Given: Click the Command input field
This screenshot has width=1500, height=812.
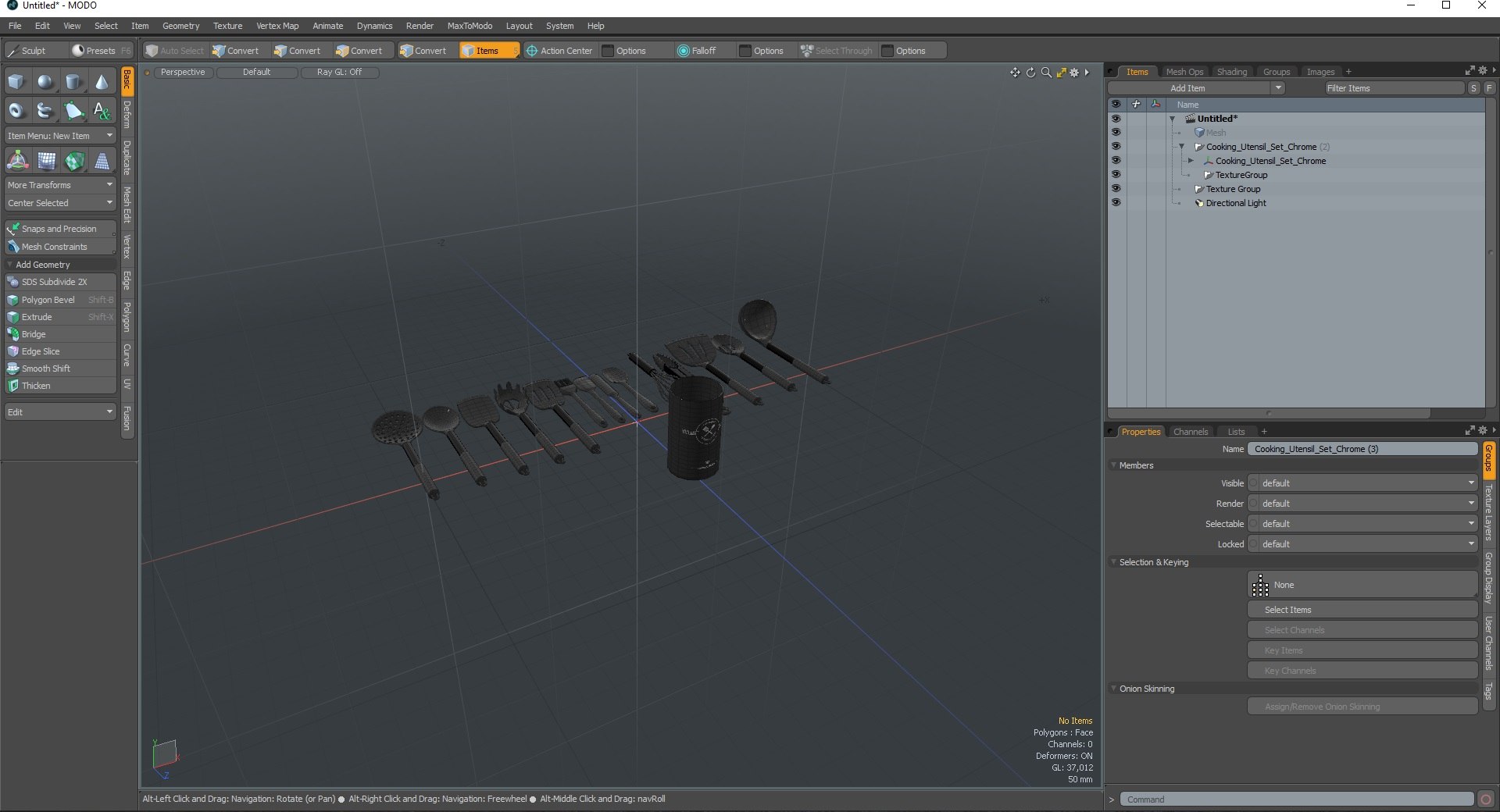Looking at the screenshot, I should (x=1297, y=800).
